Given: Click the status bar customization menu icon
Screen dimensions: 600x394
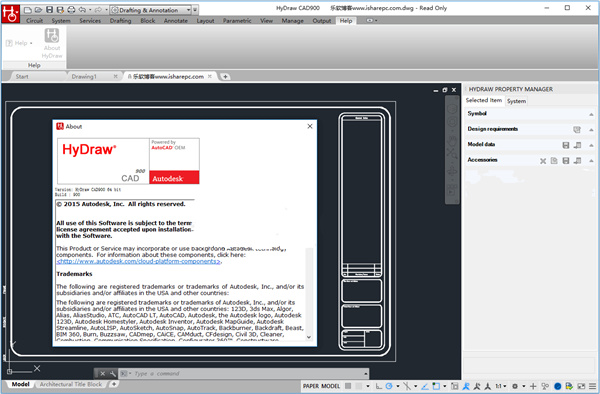Looking at the screenshot, I should (x=592, y=386).
